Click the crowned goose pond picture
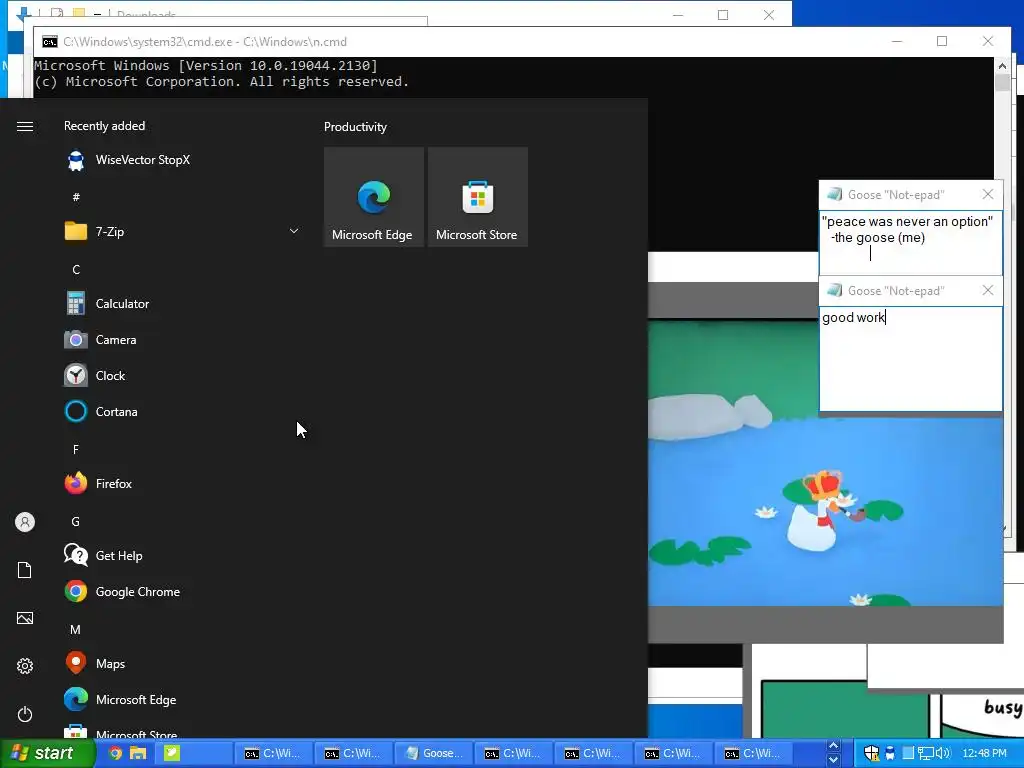The height and width of the screenshot is (768, 1024). [x=825, y=462]
